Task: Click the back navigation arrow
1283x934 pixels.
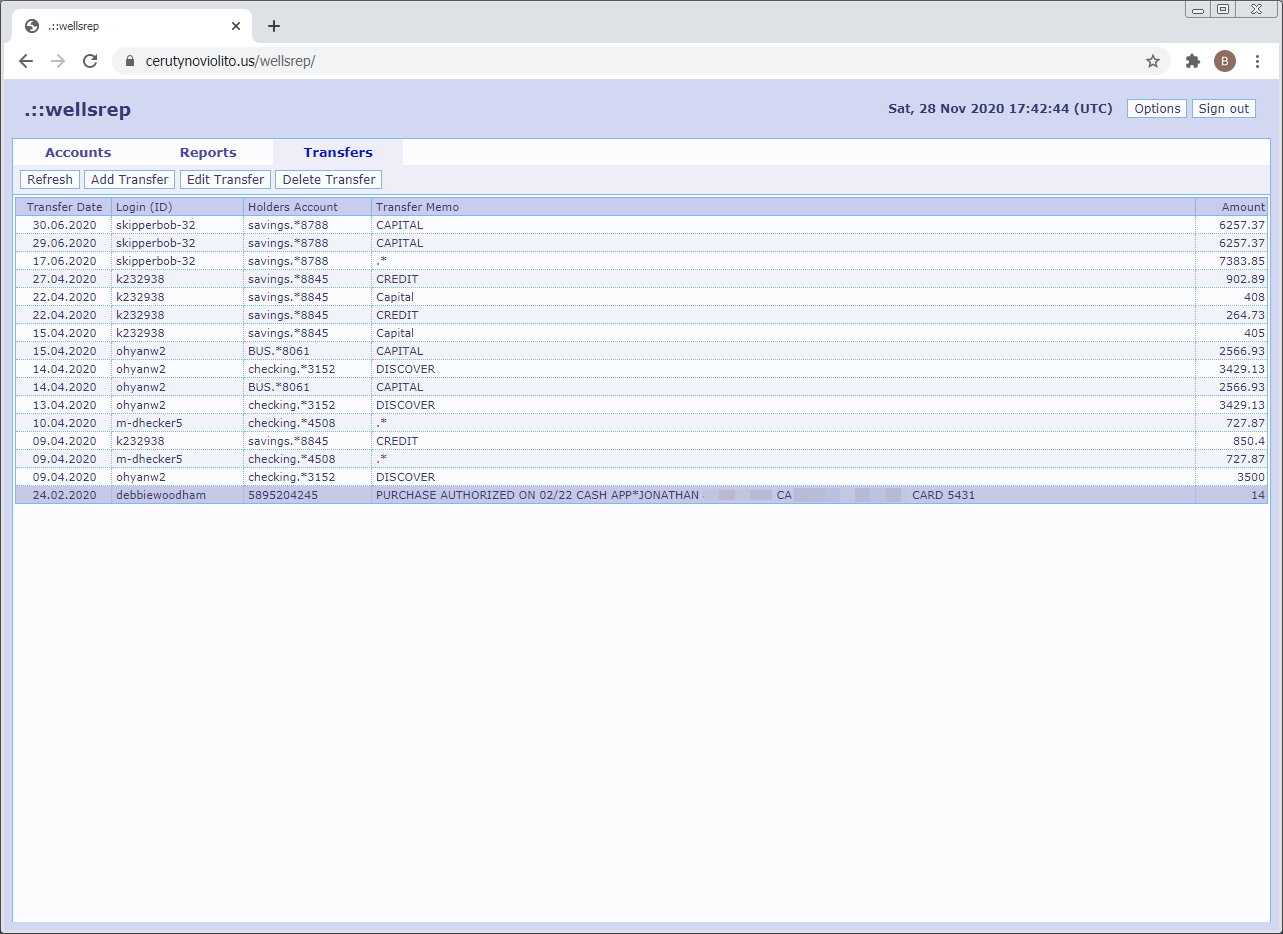Action: coord(26,61)
